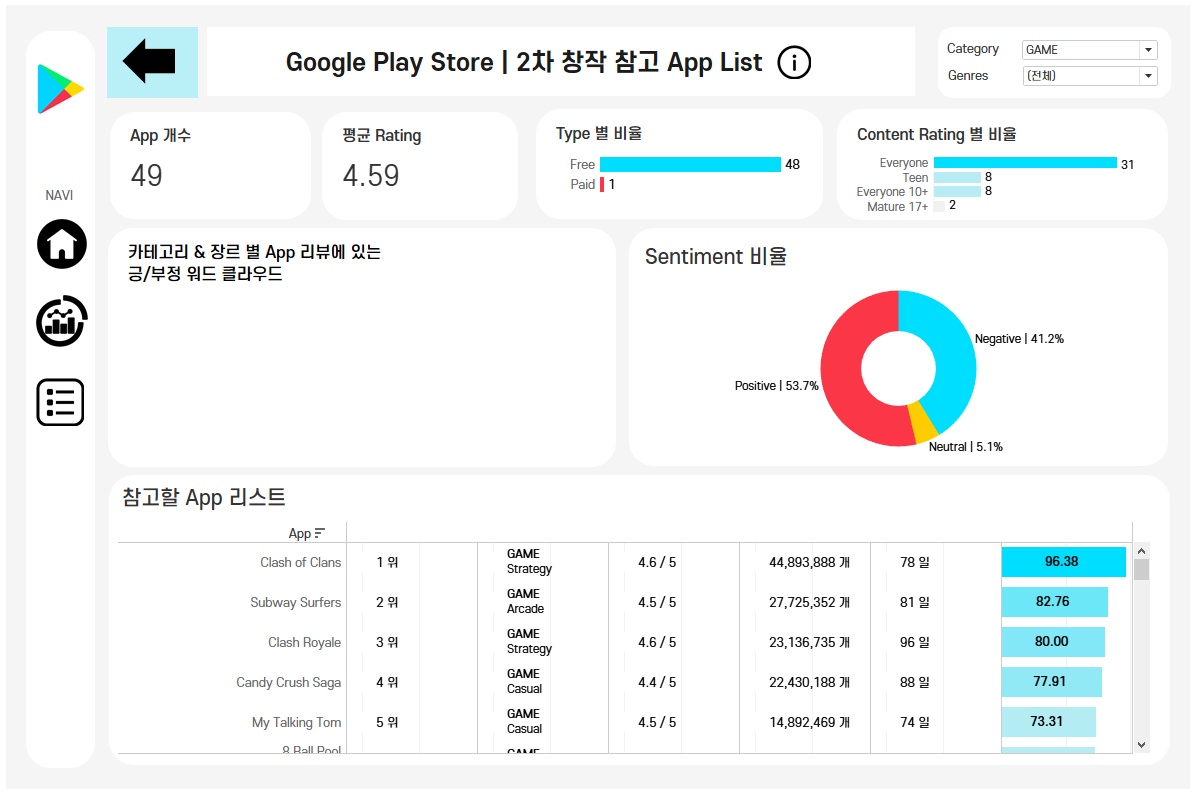Click the 3 위 rank cell
Viewport: 1195px width, 796px height.
[x=387, y=643]
